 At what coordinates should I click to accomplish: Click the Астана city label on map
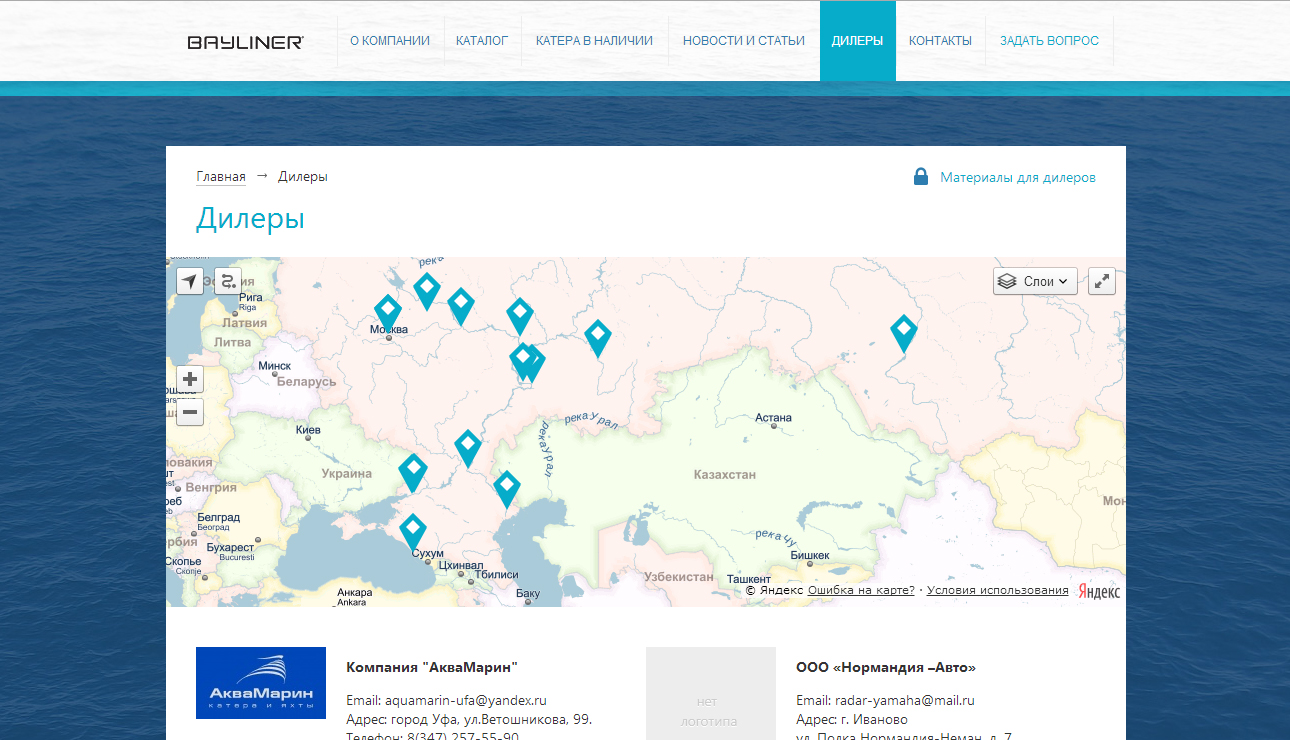[774, 418]
